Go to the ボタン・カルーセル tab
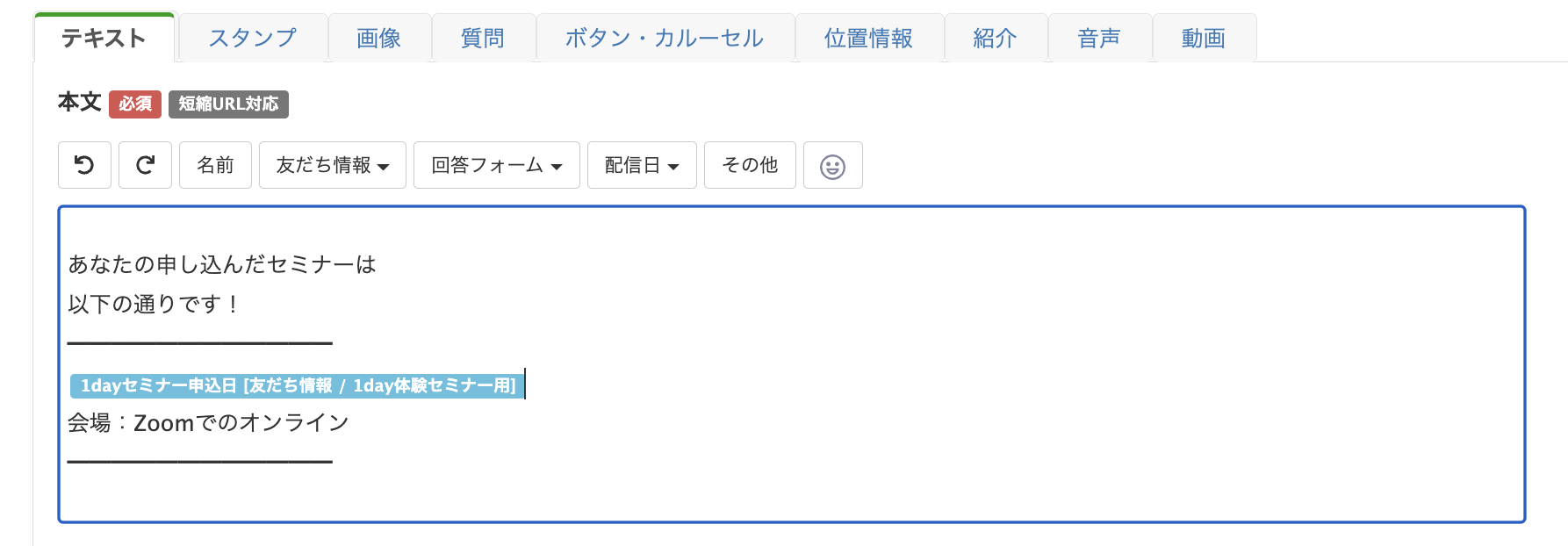 pyautogui.click(x=665, y=38)
